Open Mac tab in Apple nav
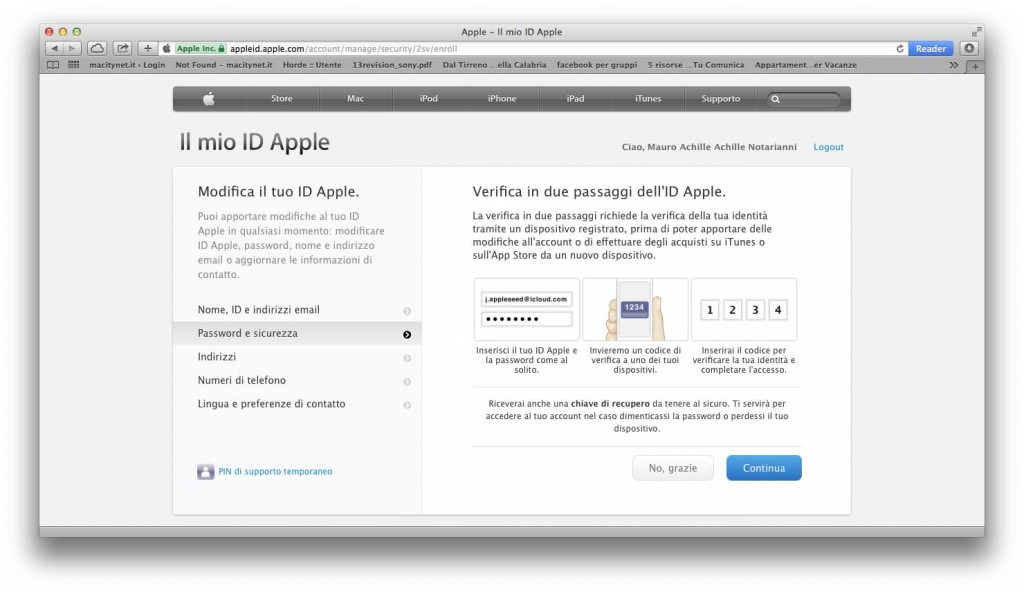This screenshot has width=1024, height=592. click(355, 99)
